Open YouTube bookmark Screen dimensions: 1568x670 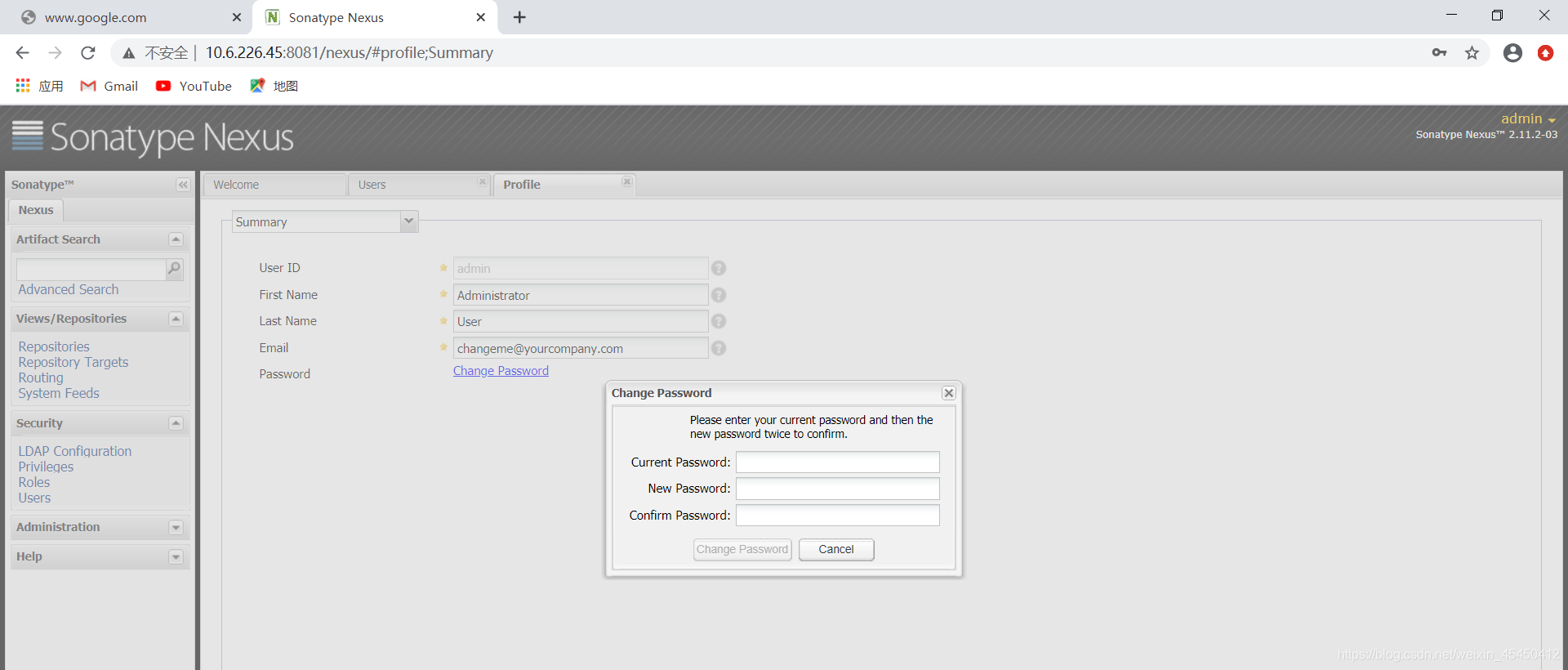194,86
